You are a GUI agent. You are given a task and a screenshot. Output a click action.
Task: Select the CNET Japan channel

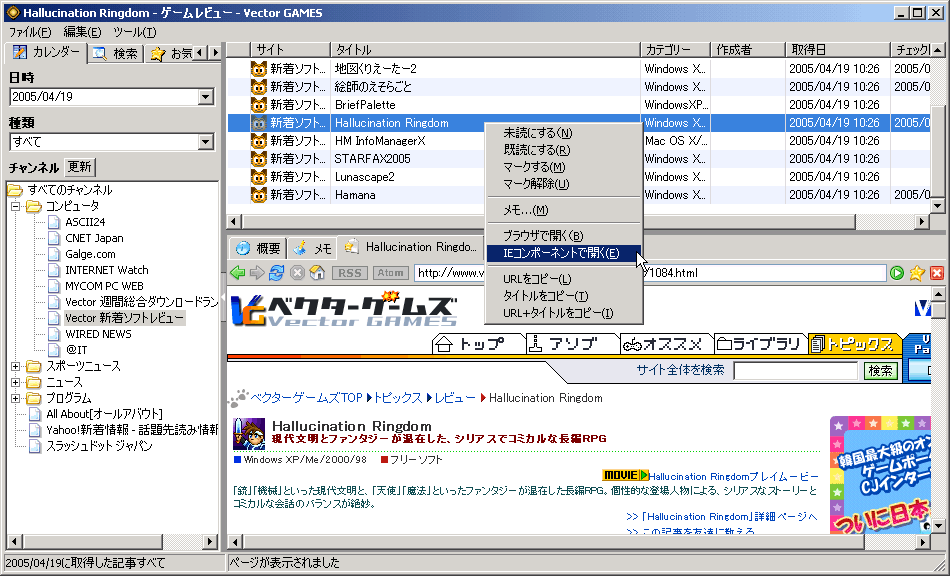point(94,238)
